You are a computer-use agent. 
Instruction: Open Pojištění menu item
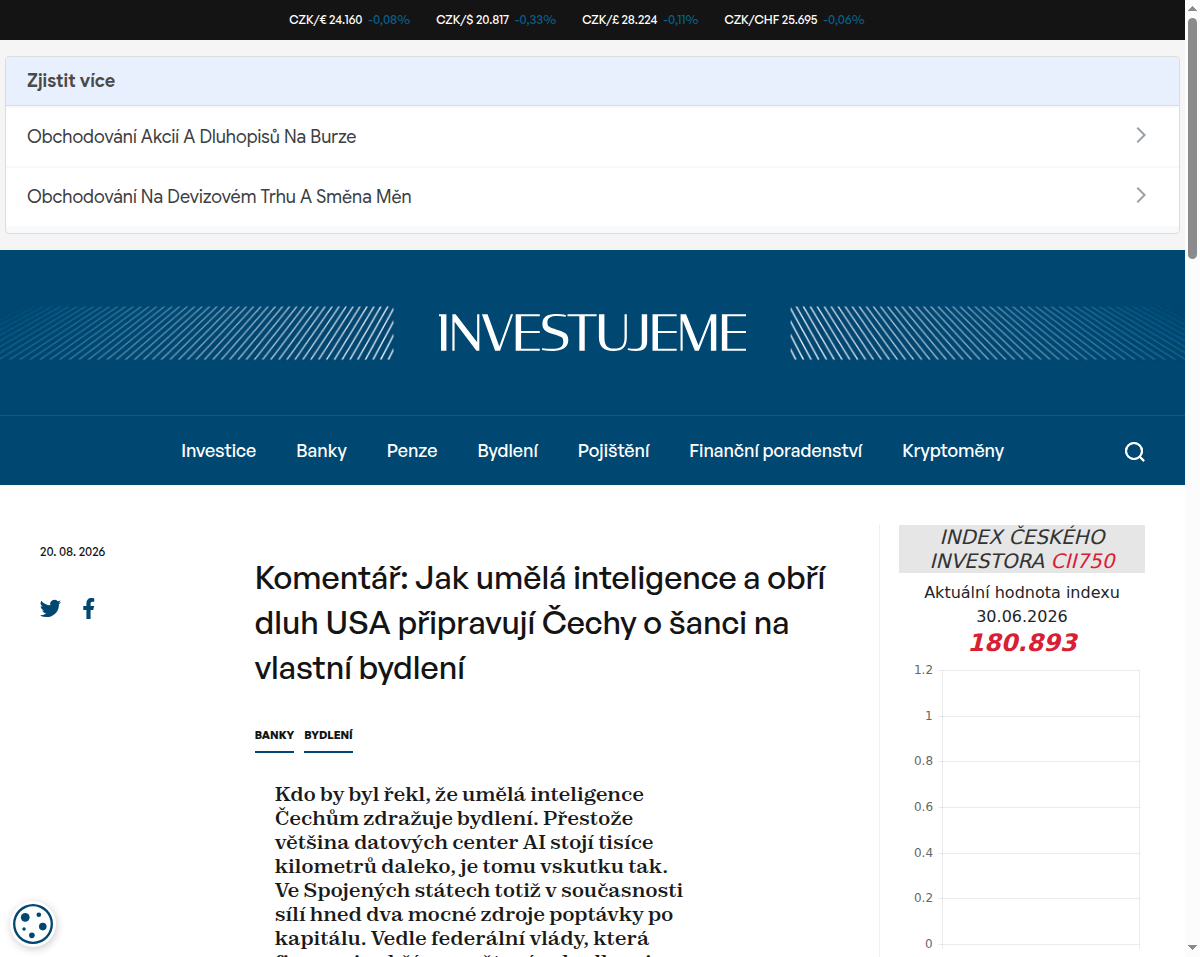[x=614, y=451]
